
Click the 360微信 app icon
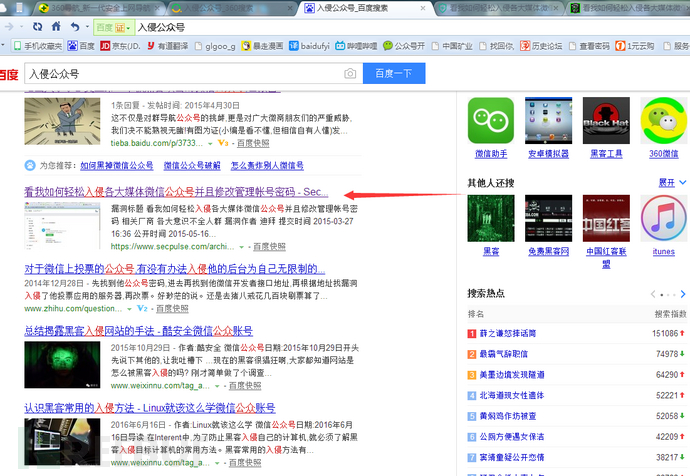(663, 121)
